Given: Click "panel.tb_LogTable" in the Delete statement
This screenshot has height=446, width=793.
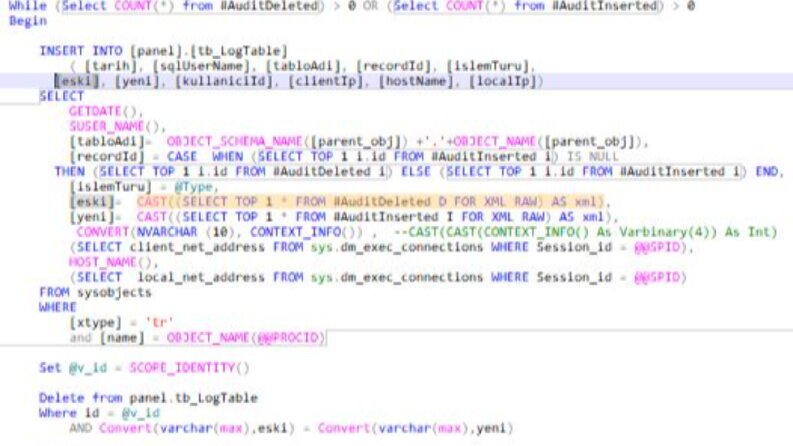Looking at the screenshot, I should point(194,398).
